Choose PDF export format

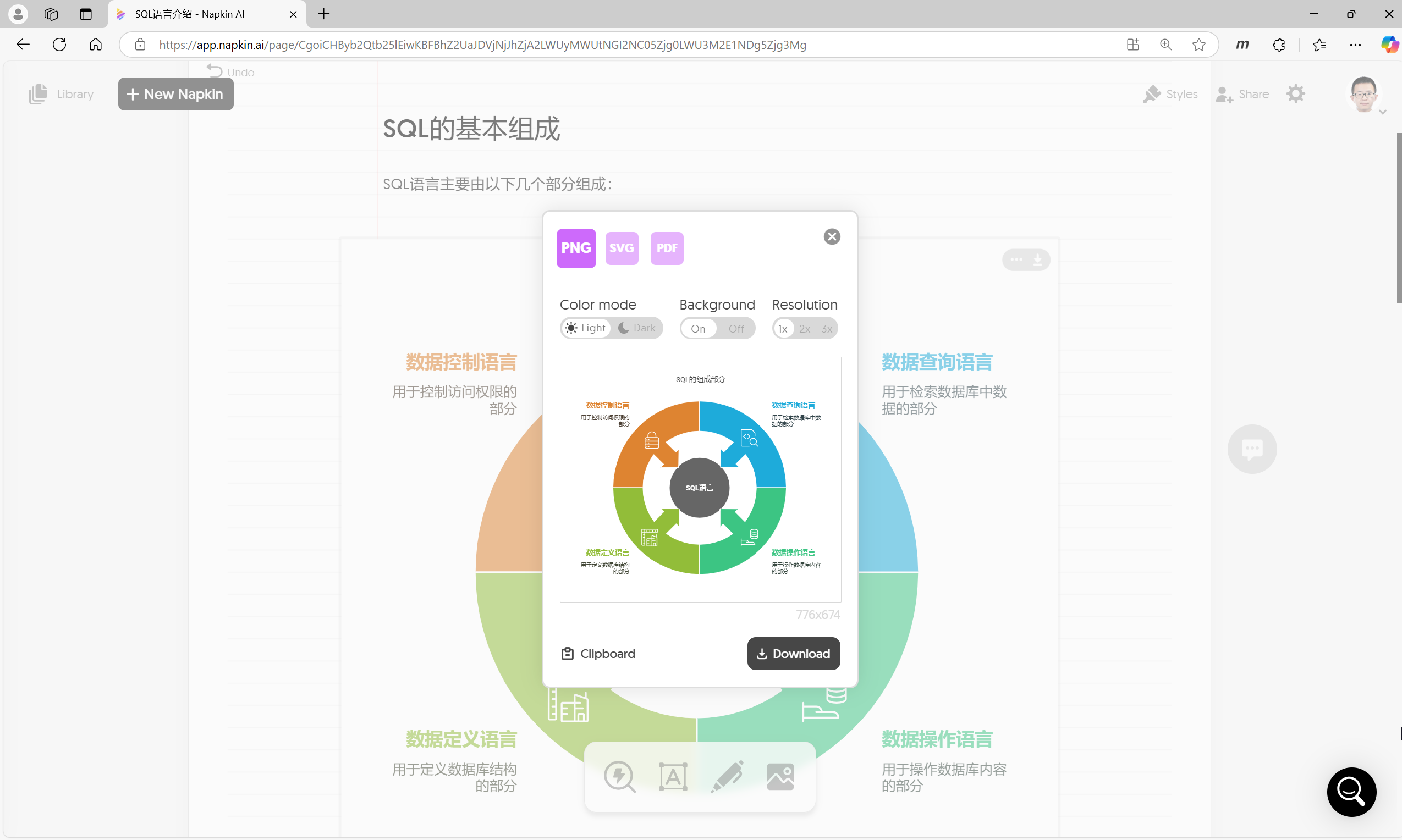pyautogui.click(x=667, y=248)
